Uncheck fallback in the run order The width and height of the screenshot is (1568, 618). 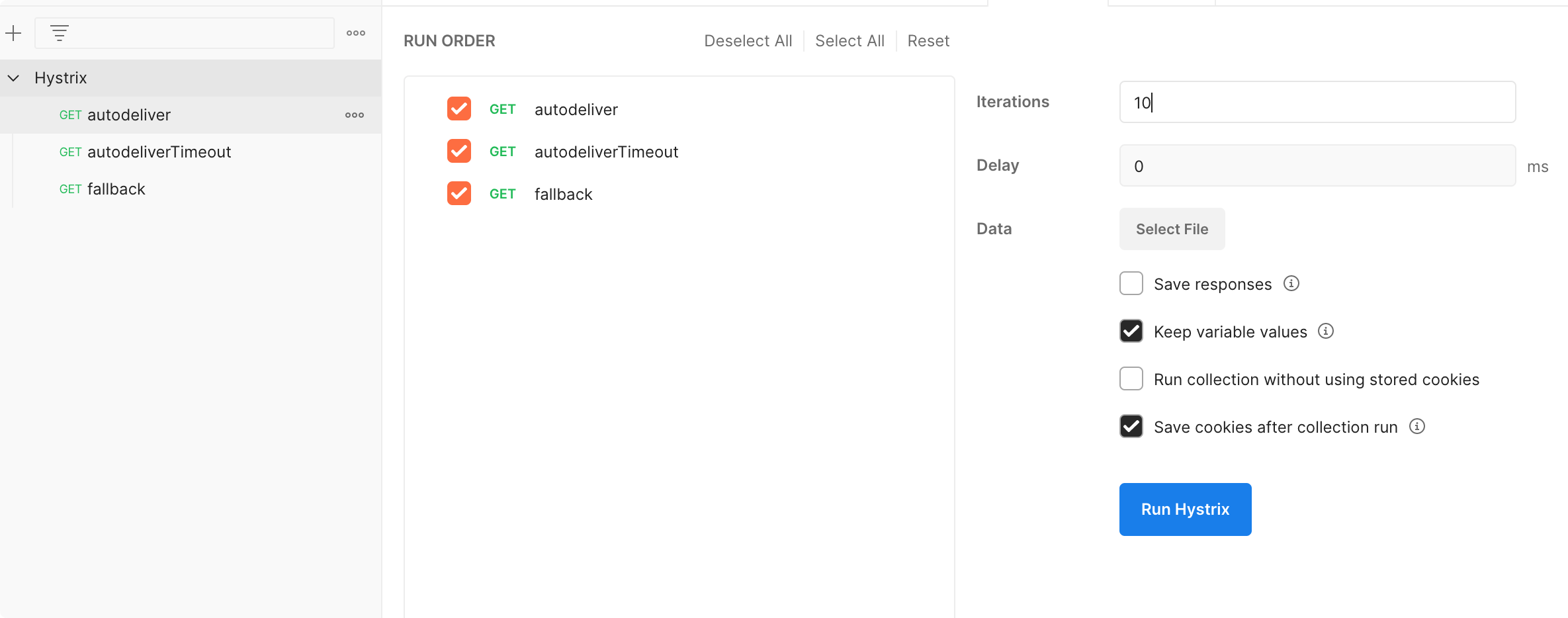pyautogui.click(x=459, y=193)
